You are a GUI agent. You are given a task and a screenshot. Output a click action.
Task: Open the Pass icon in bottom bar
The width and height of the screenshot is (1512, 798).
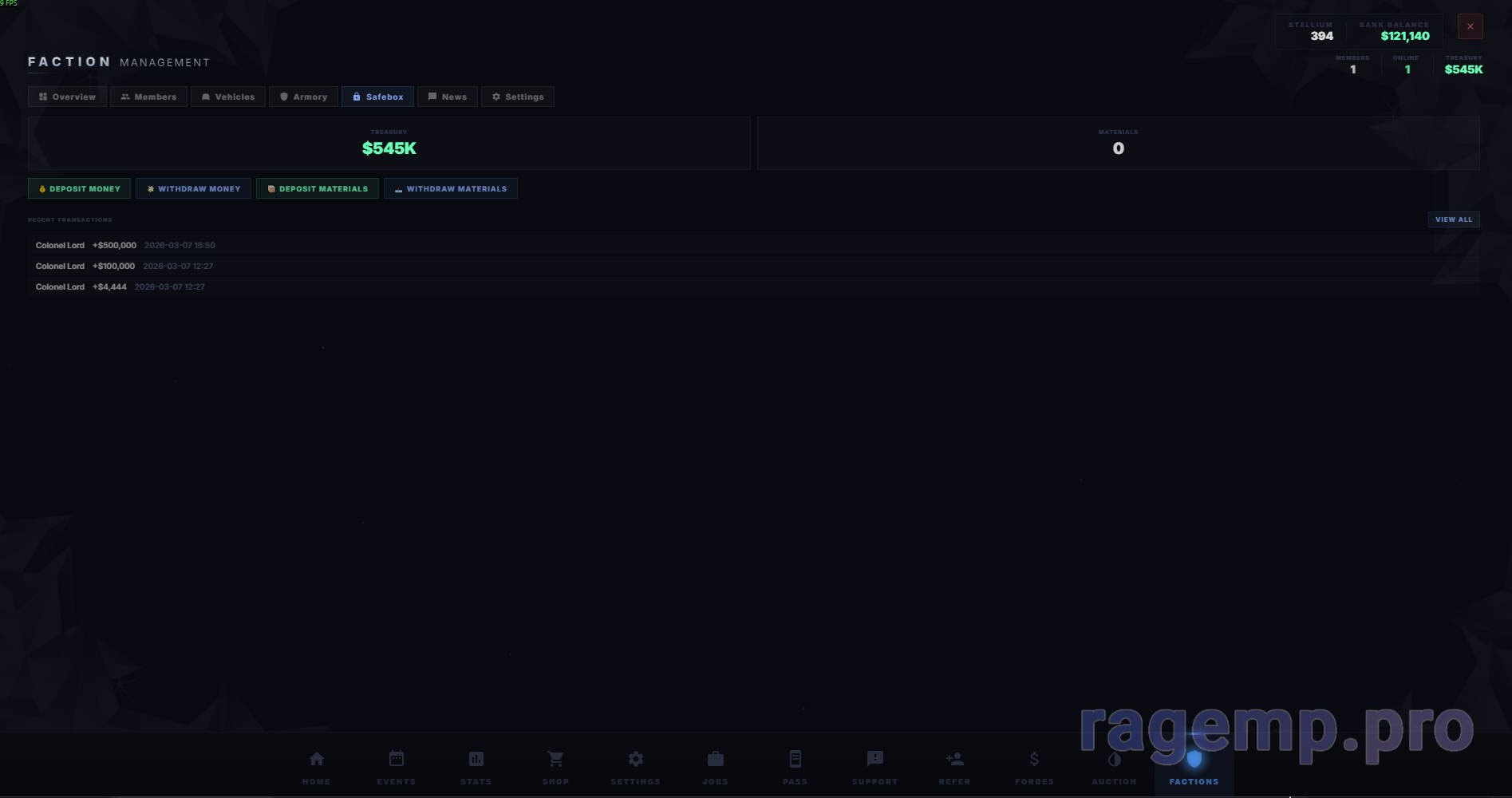click(x=795, y=760)
